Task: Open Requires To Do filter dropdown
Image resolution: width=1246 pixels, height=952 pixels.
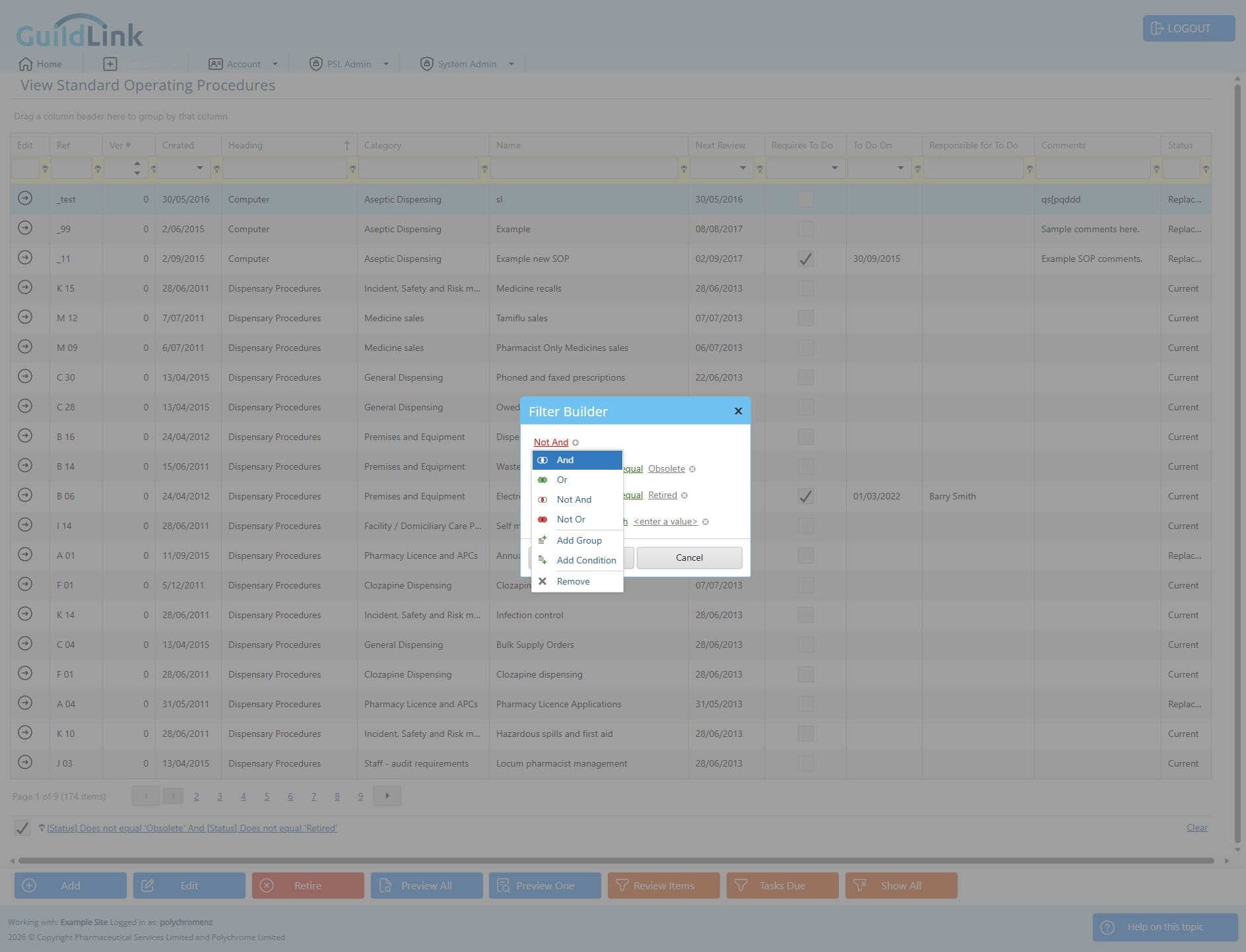Action: (834, 168)
